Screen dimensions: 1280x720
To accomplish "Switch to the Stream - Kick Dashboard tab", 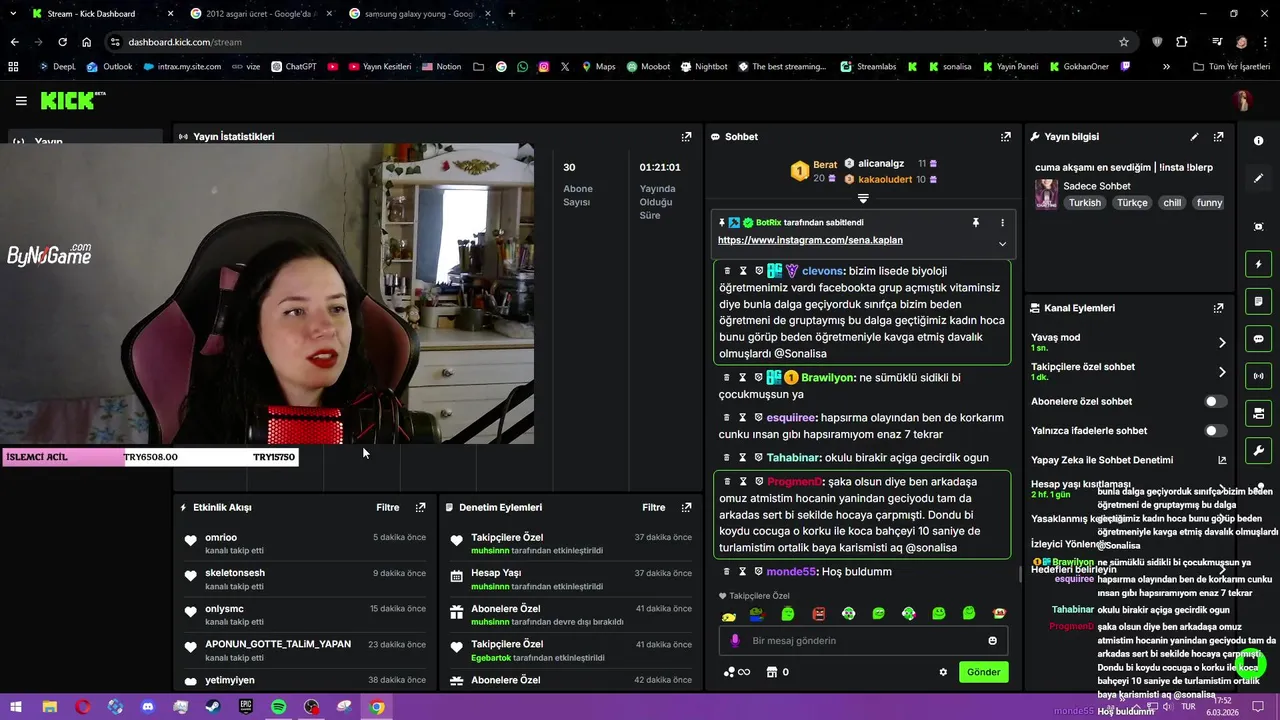I will pyautogui.click(x=100, y=14).
